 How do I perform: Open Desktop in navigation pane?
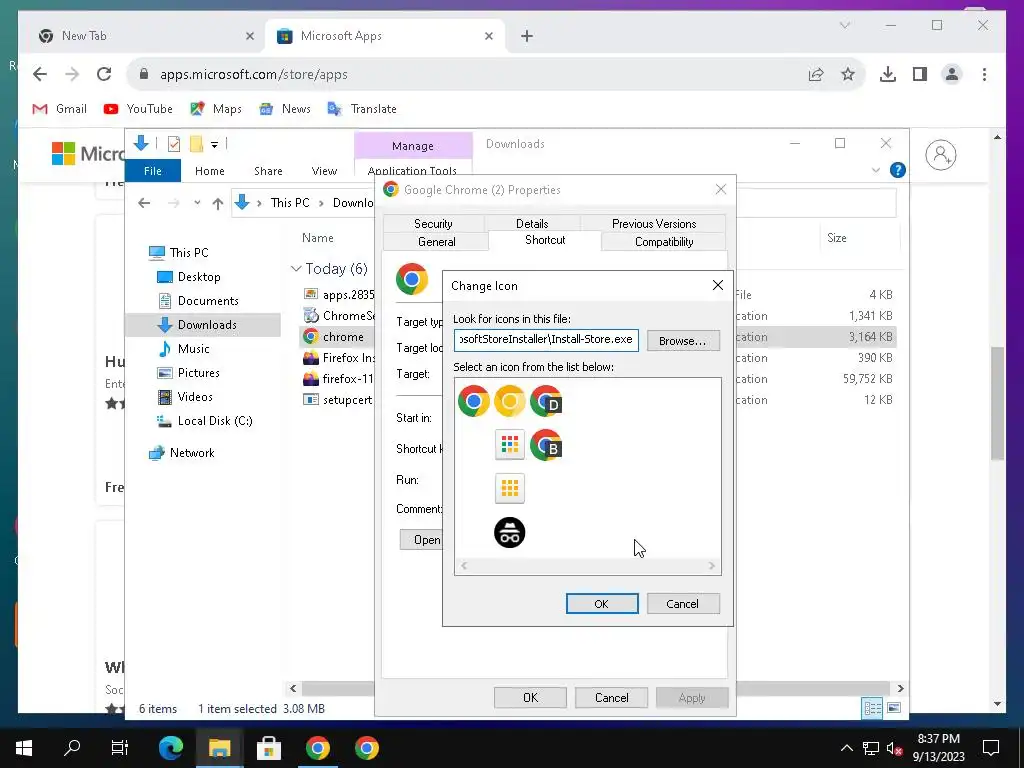click(199, 276)
